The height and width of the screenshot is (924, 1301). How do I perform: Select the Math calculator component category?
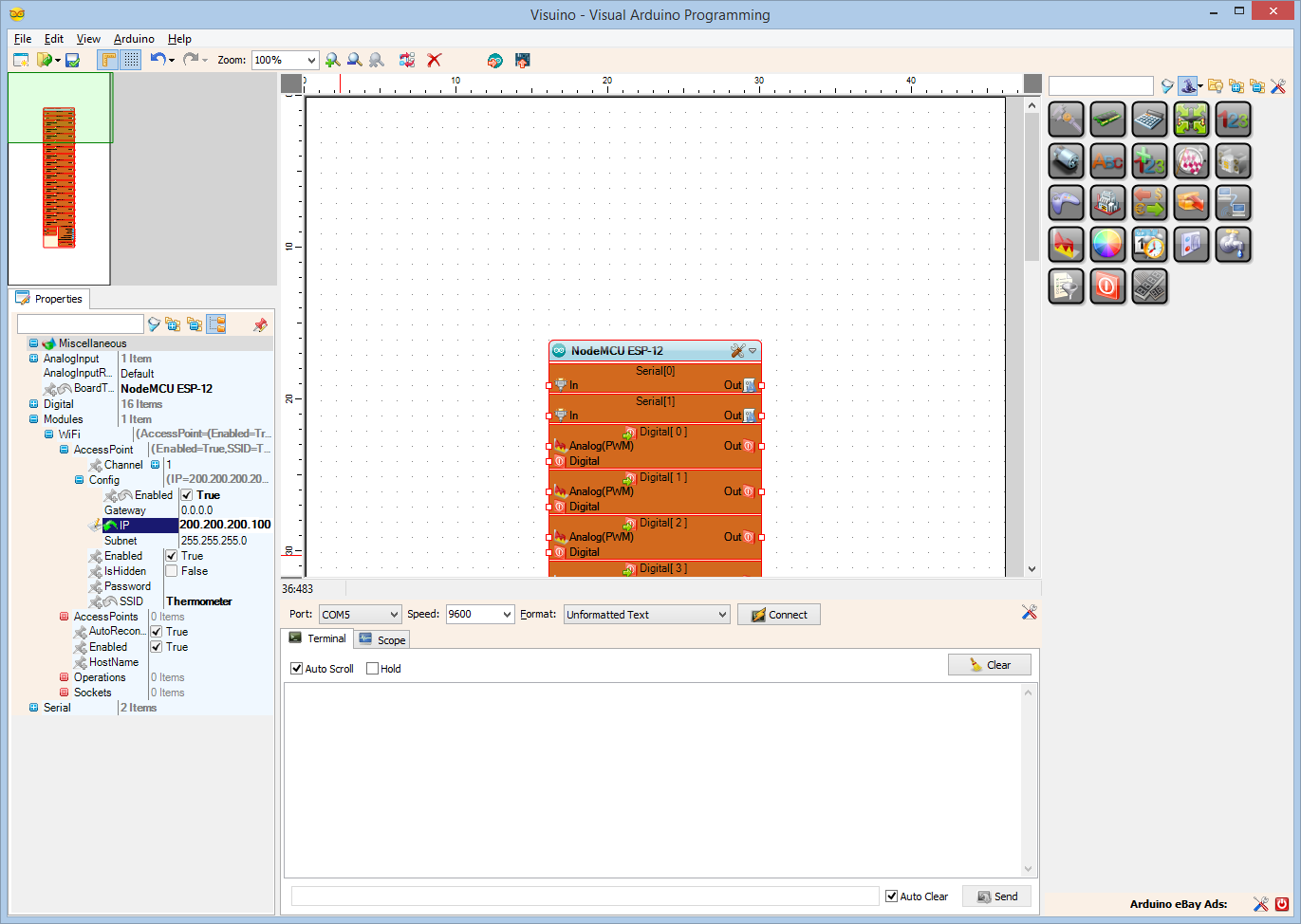[1150, 120]
